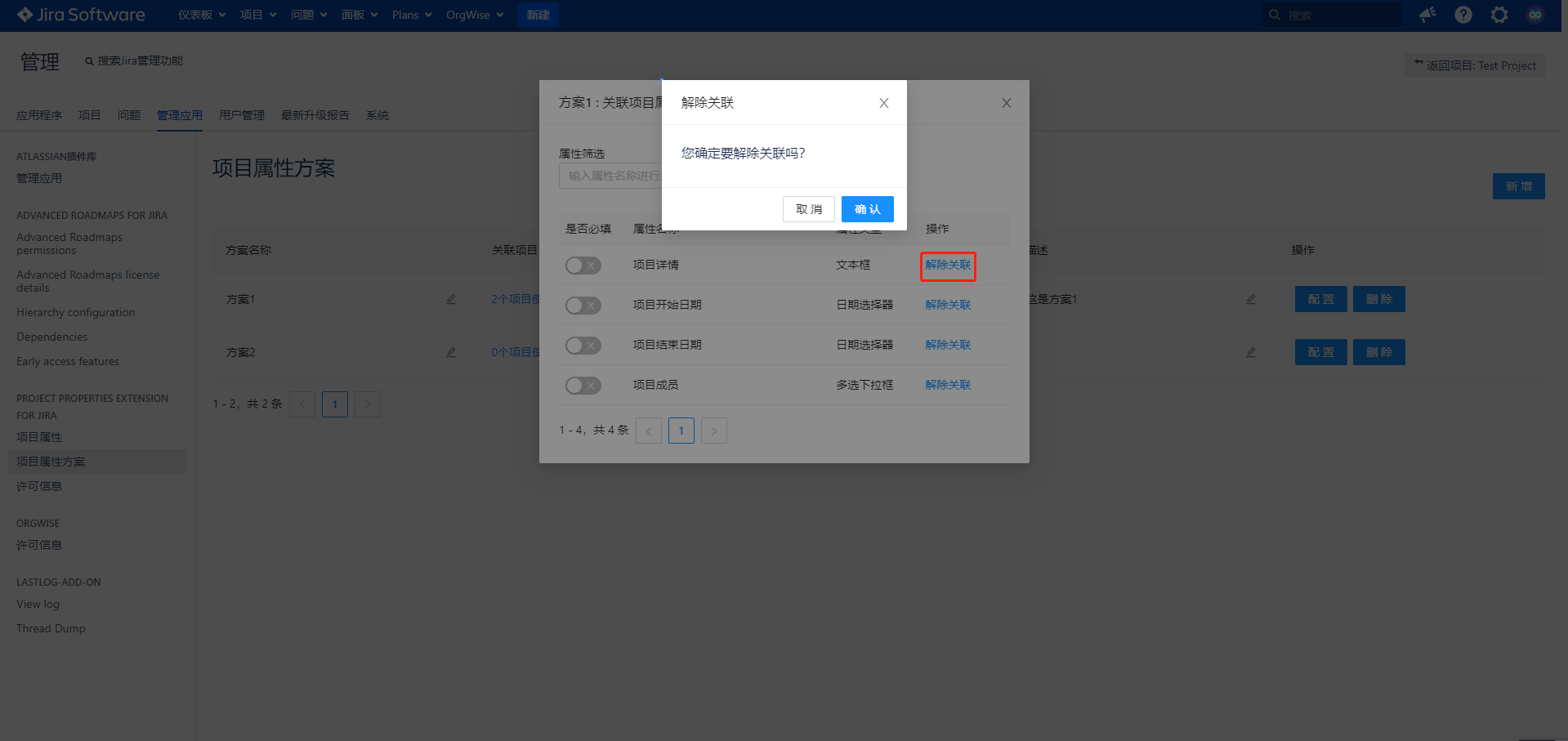Open the user profile avatar
This screenshot has height=741, width=1568.
pyautogui.click(x=1535, y=15)
